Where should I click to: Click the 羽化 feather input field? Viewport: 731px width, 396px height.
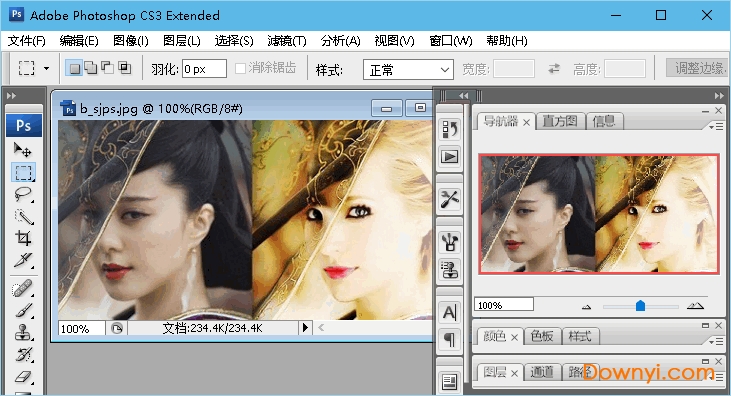[x=204, y=69]
